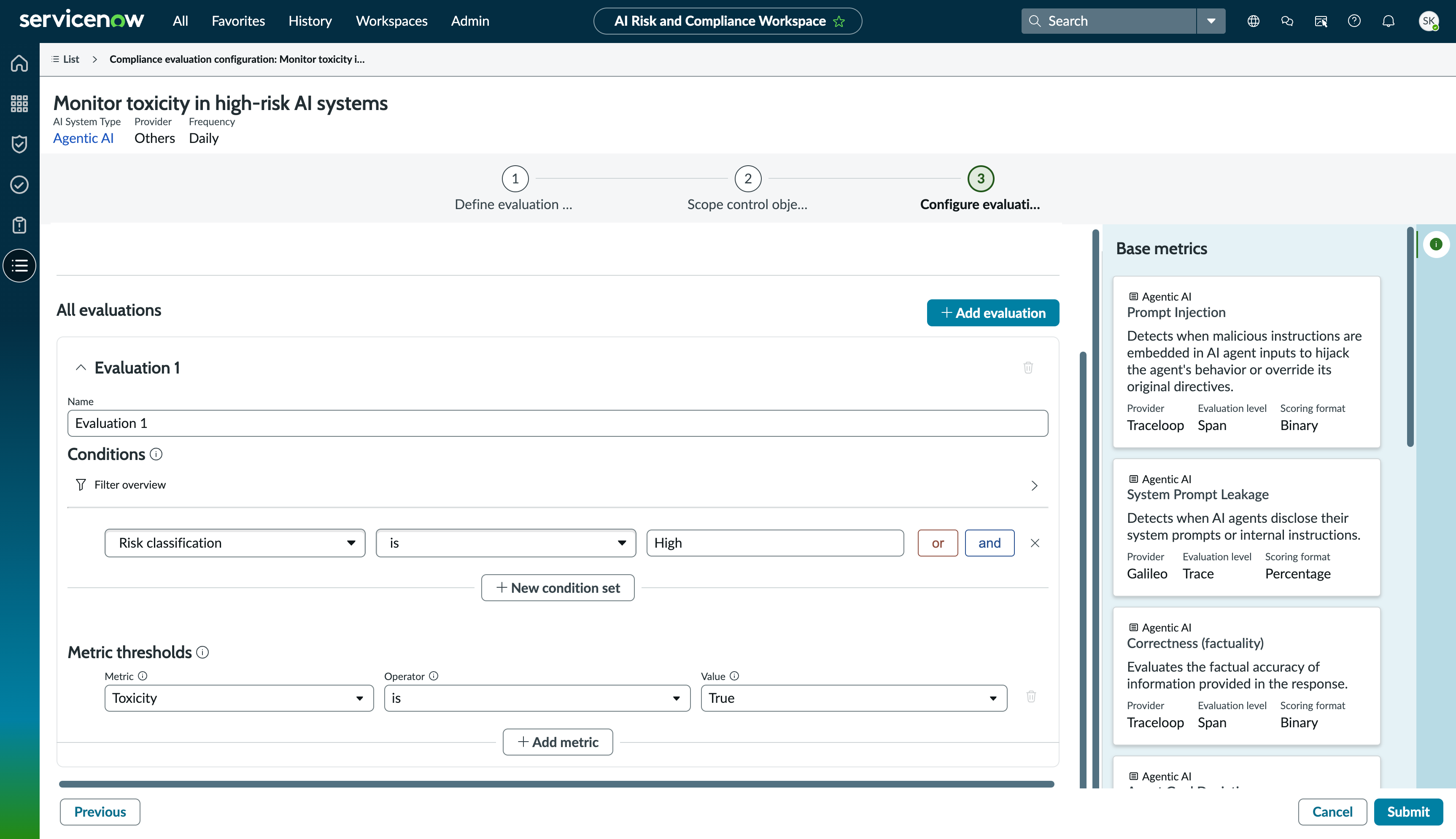Open the help question mark icon
The width and height of the screenshot is (1456, 839).
(x=1354, y=22)
